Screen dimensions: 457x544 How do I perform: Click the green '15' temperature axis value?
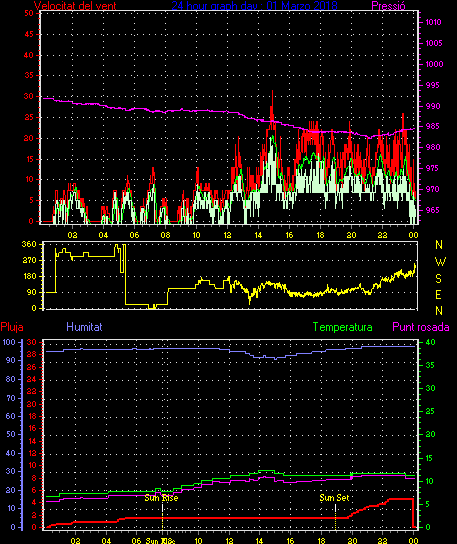(x=430, y=458)
